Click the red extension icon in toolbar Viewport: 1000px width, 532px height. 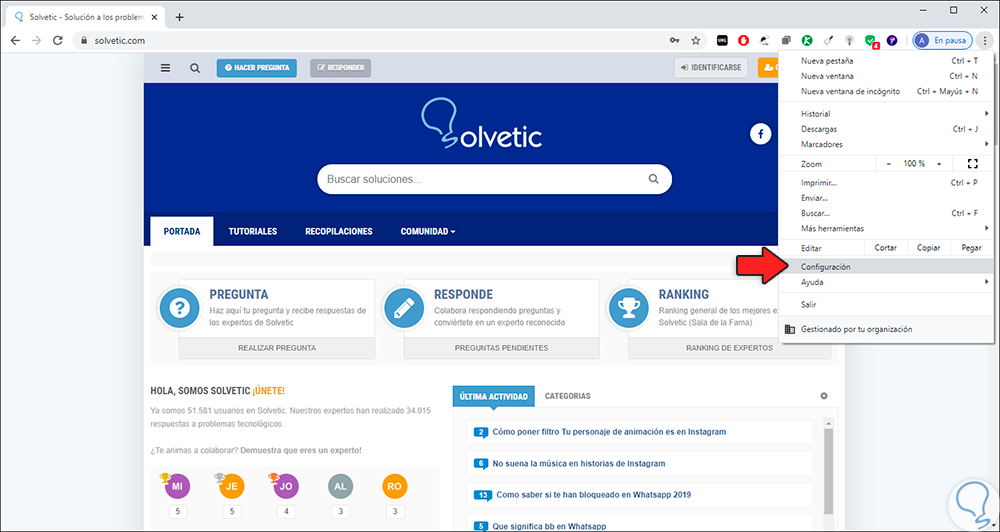(744, 40)
